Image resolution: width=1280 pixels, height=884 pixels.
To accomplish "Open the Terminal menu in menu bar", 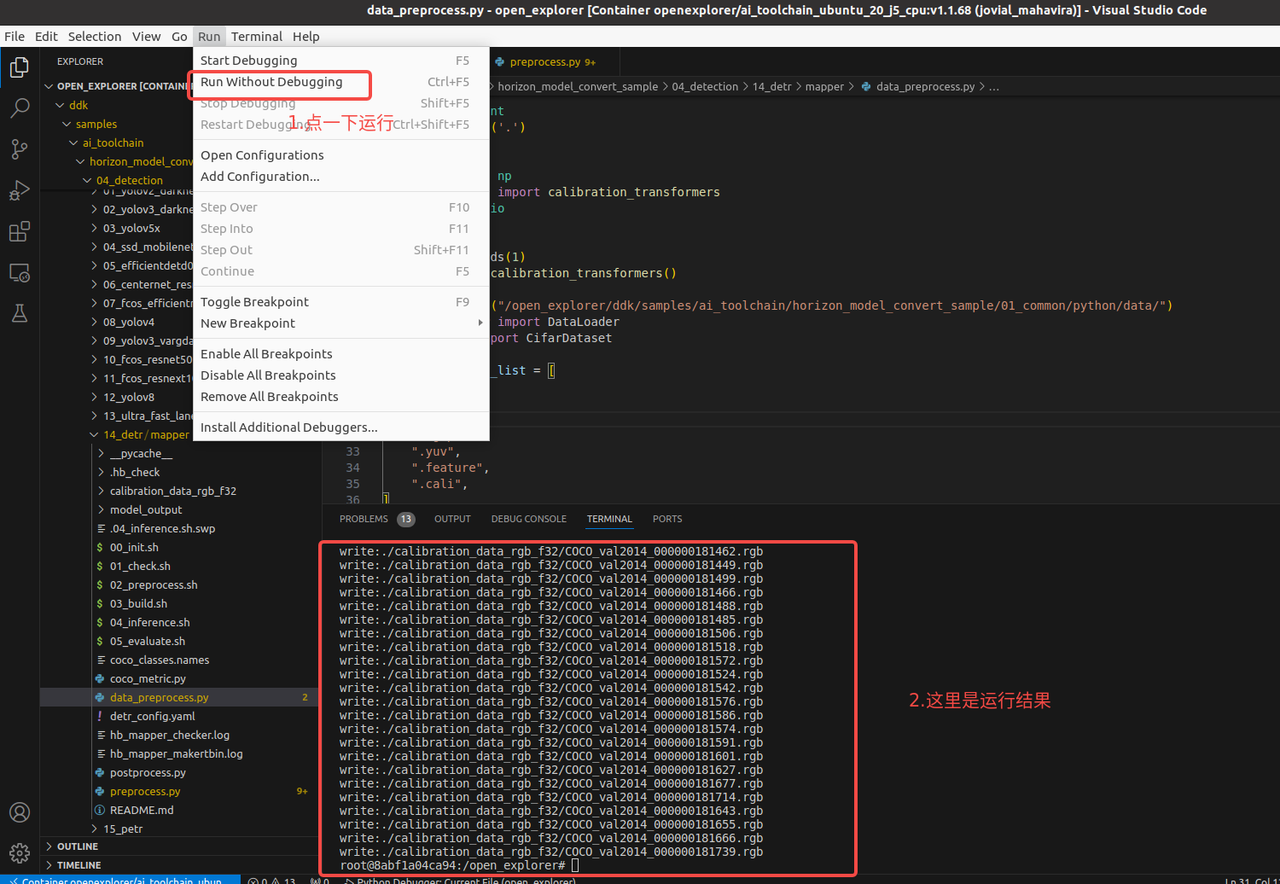I will pyautogui.click(x=256, y=36).
